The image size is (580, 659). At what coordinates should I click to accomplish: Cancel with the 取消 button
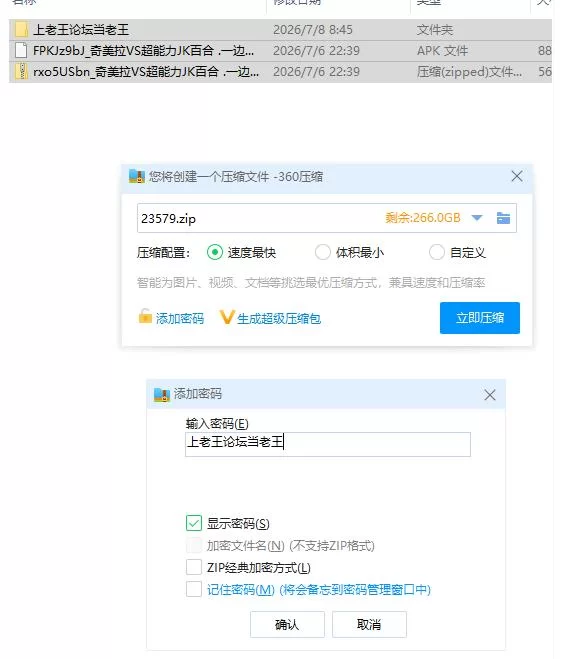[x=369, y=625]
